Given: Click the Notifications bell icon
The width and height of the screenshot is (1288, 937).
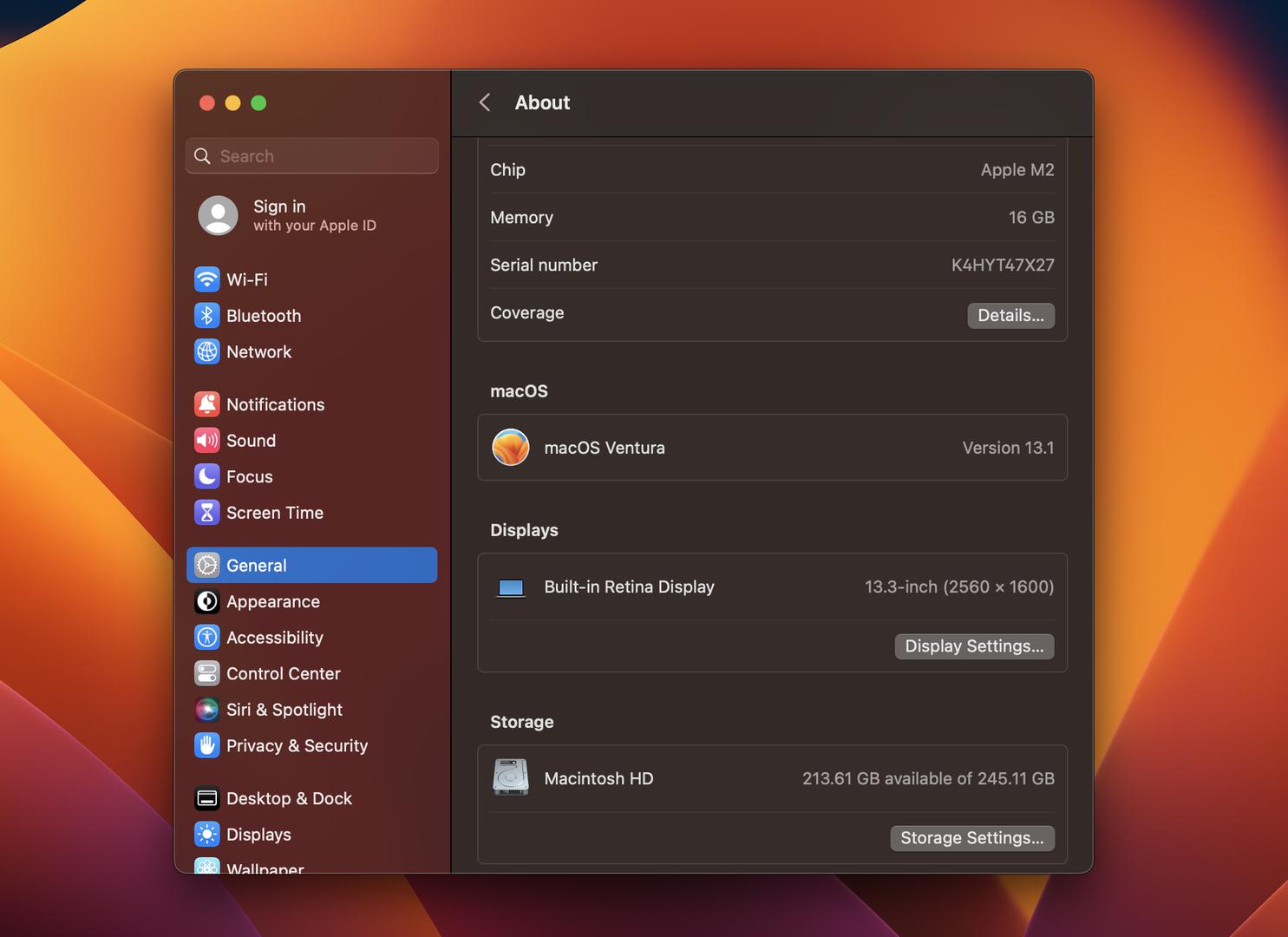Looking at the screenshot, I should pyautogui.click(x=206, y=404).
